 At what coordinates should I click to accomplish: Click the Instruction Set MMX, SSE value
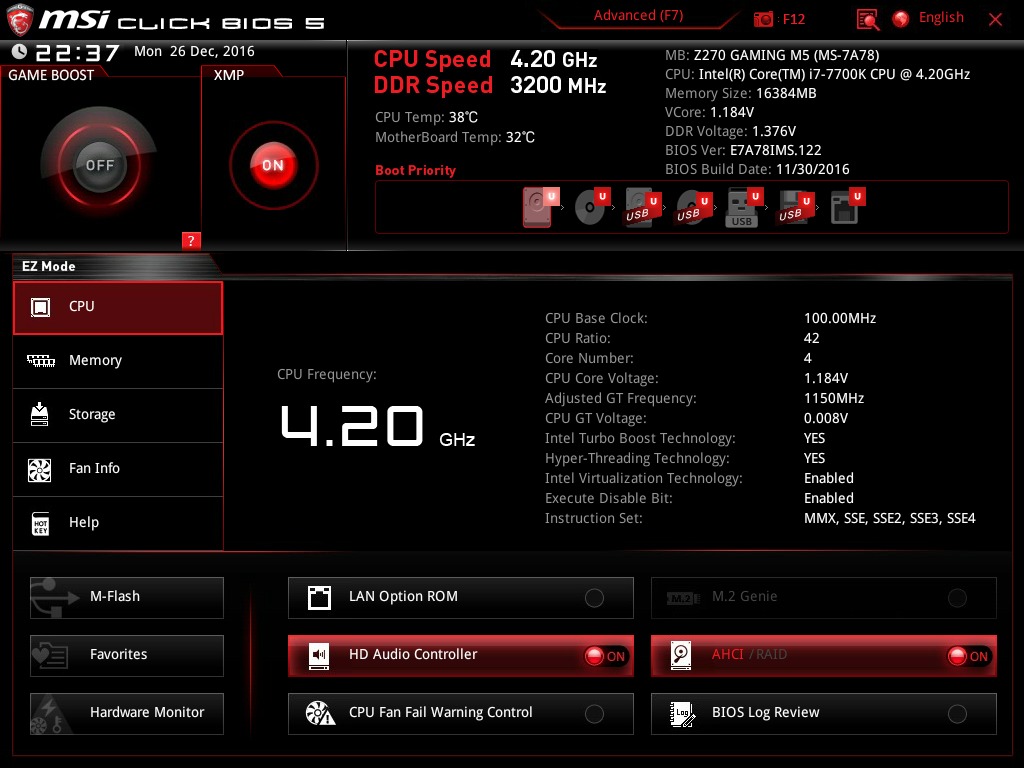click(x=889, y=519)
